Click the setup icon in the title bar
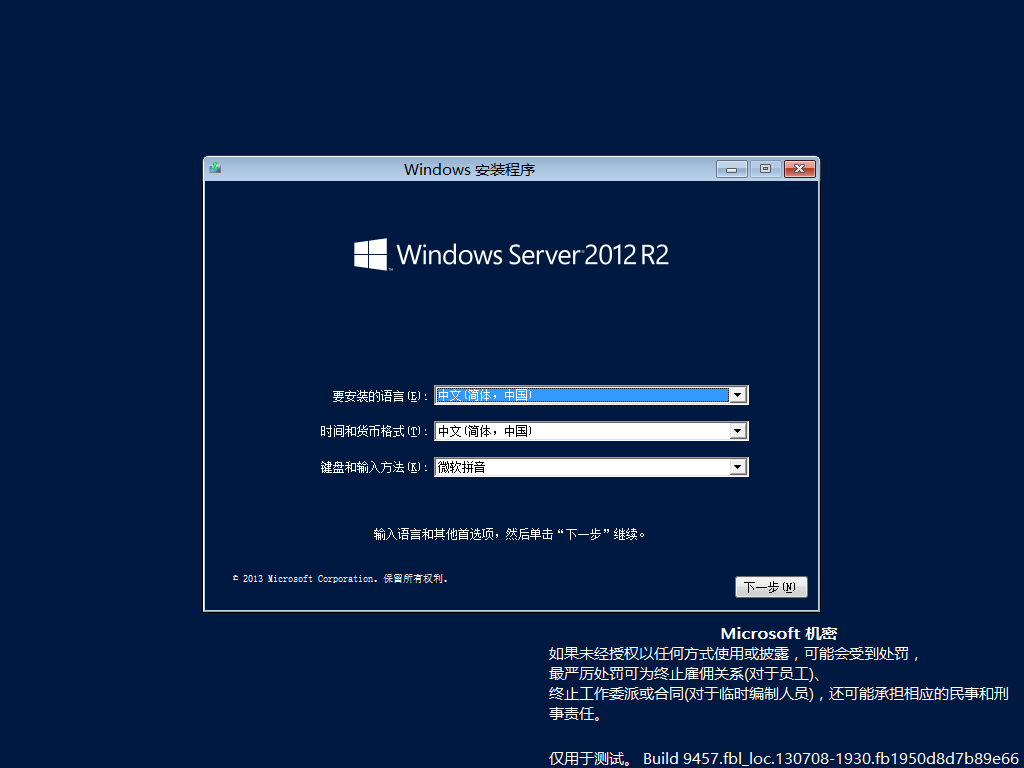The height and width of the screenshot is (768, 1024). click(215, 168)
